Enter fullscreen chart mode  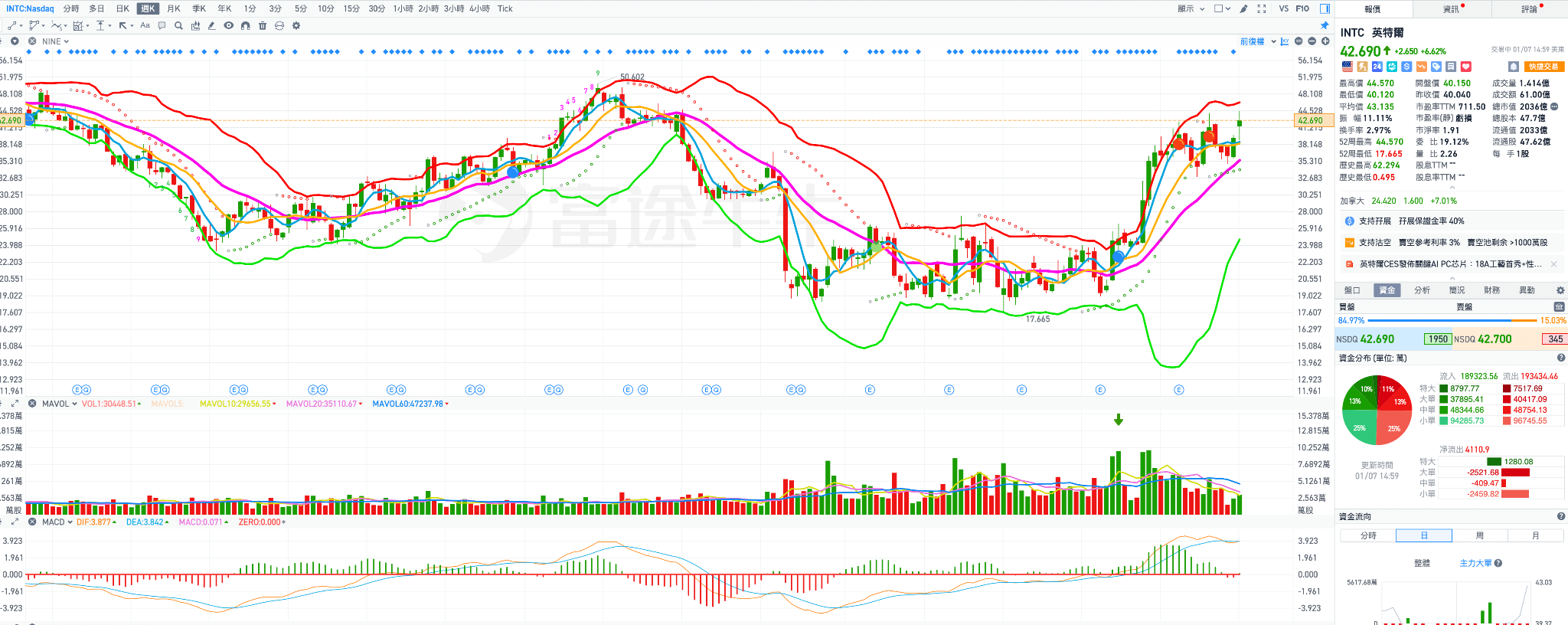point(1262,9)
